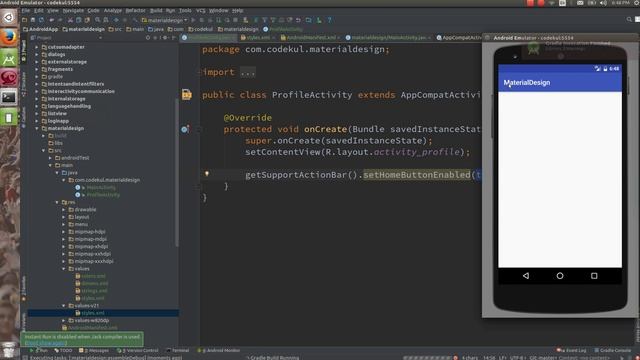Open the Android Monitor tool window

pos(219,350)
